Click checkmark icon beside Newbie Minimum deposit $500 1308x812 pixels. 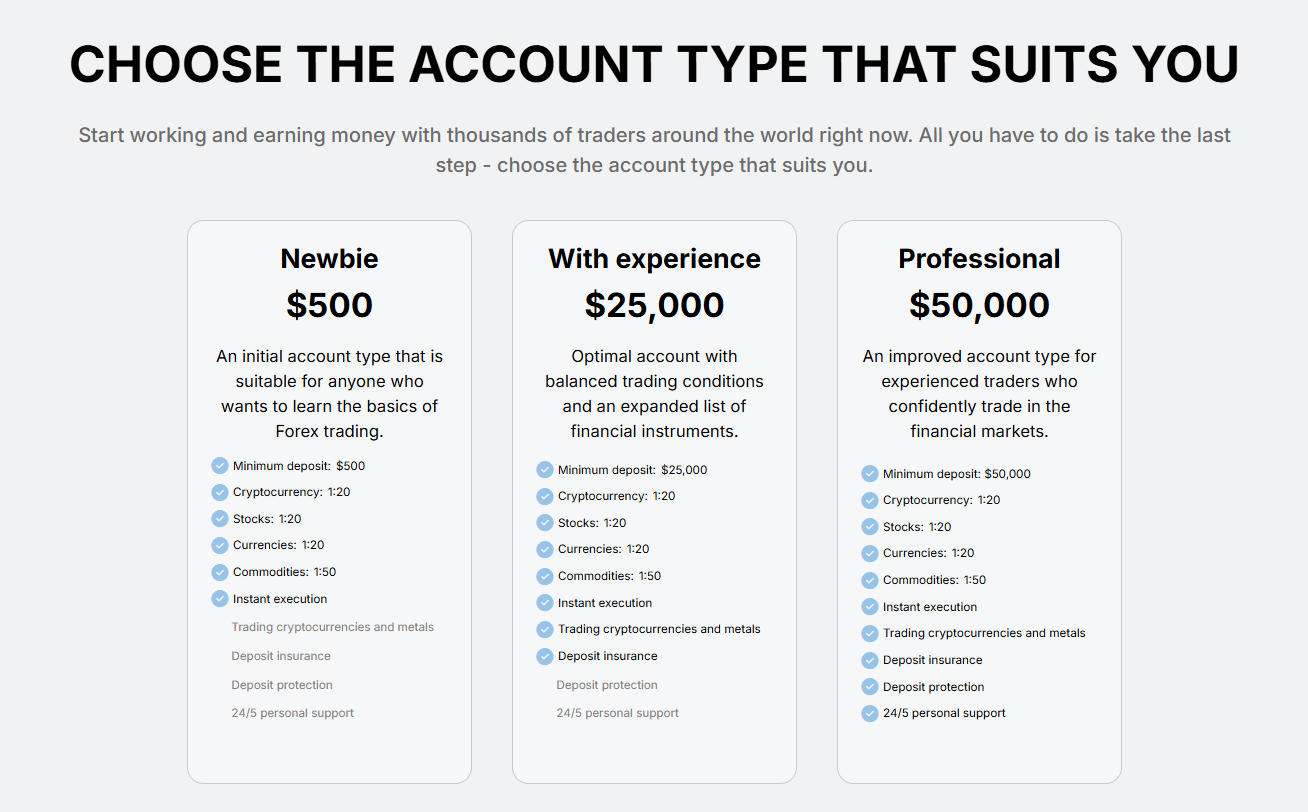tap(220, 466)
